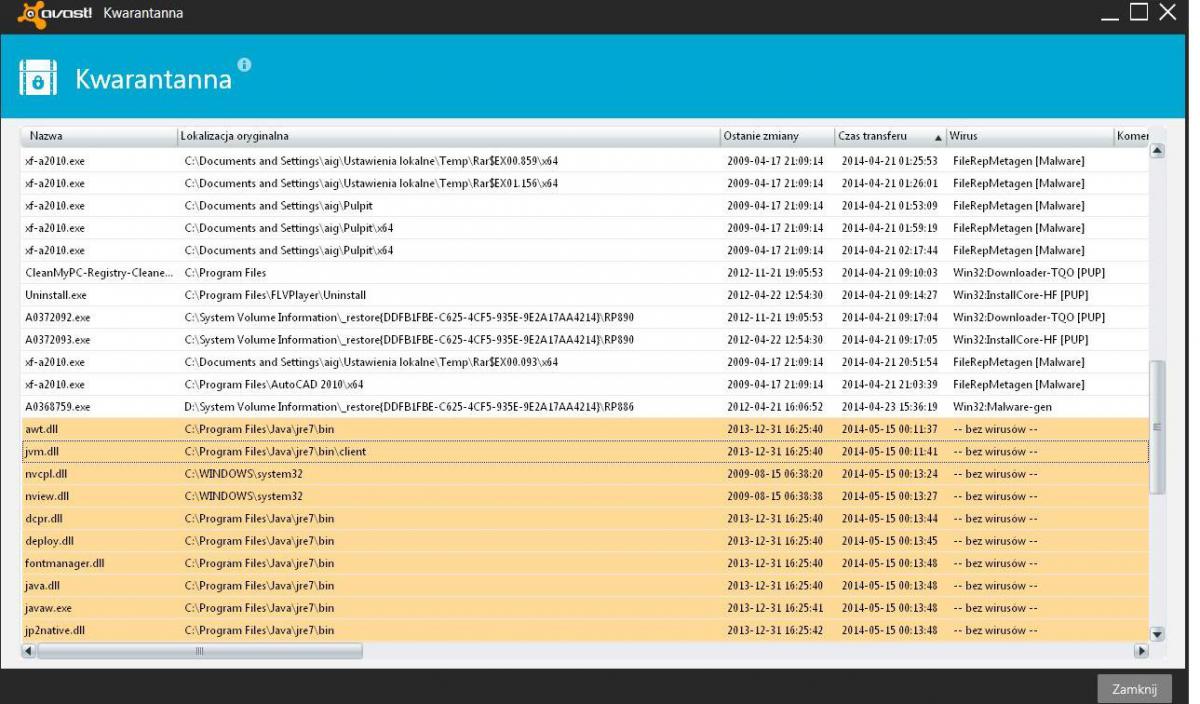Click the path ending in Rar$EX00.093\x64
This screenshot has height=704, width=1200.
pyautogui.click(x=371, y=362)
